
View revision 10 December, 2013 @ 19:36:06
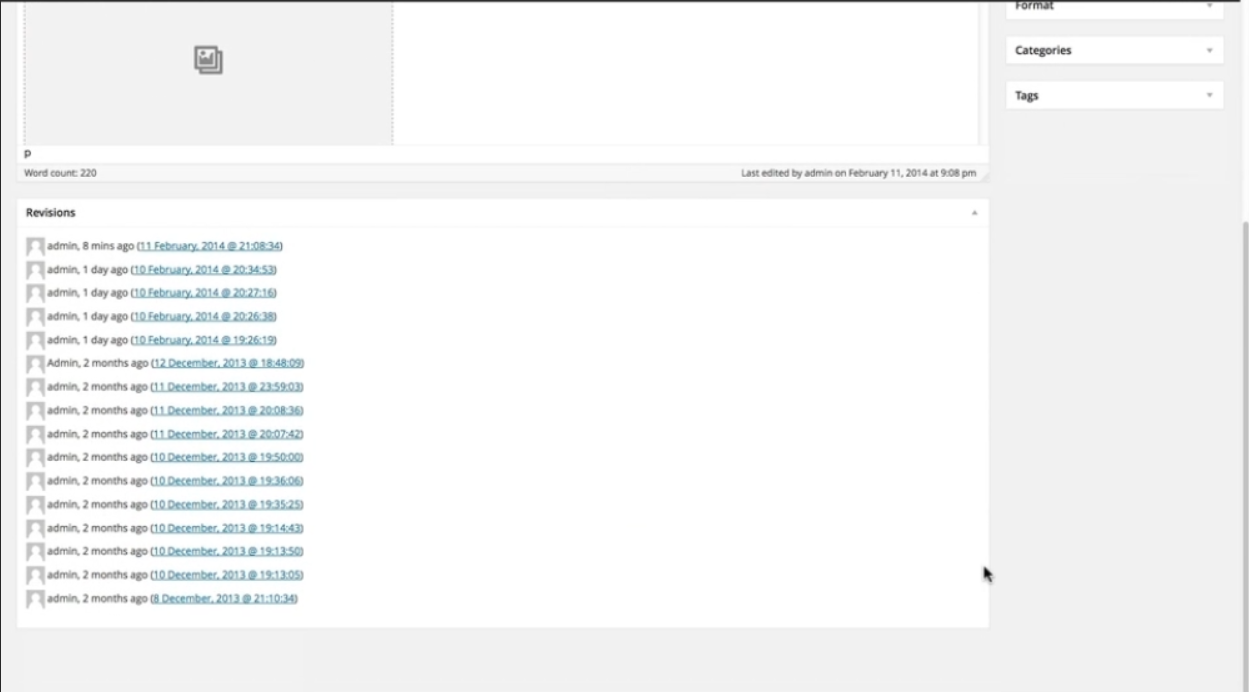click(228, 481)
